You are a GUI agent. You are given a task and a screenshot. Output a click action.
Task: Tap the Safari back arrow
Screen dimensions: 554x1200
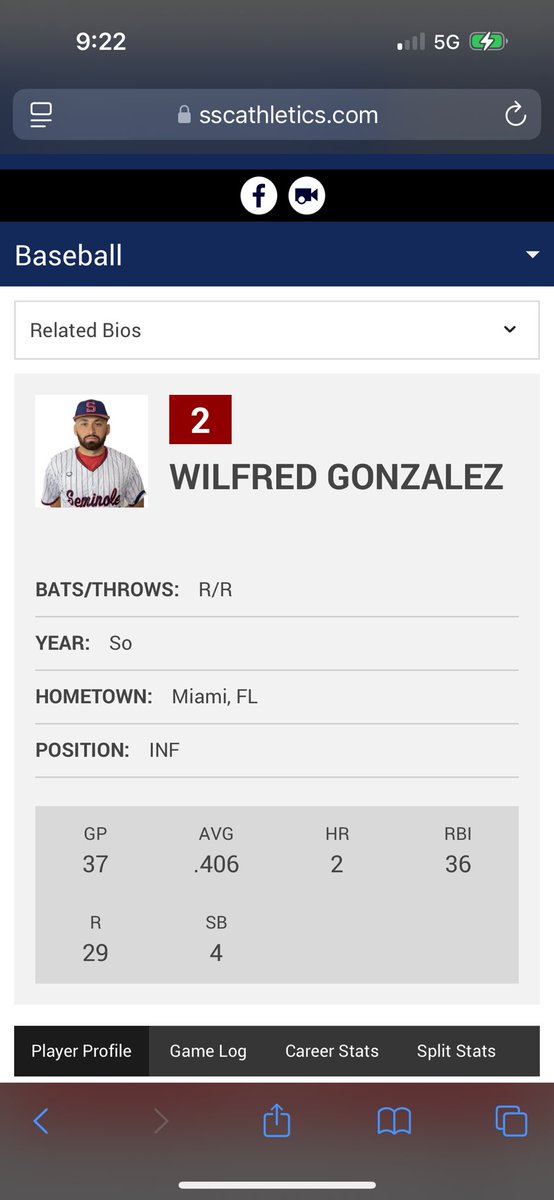coord(41,1120)
